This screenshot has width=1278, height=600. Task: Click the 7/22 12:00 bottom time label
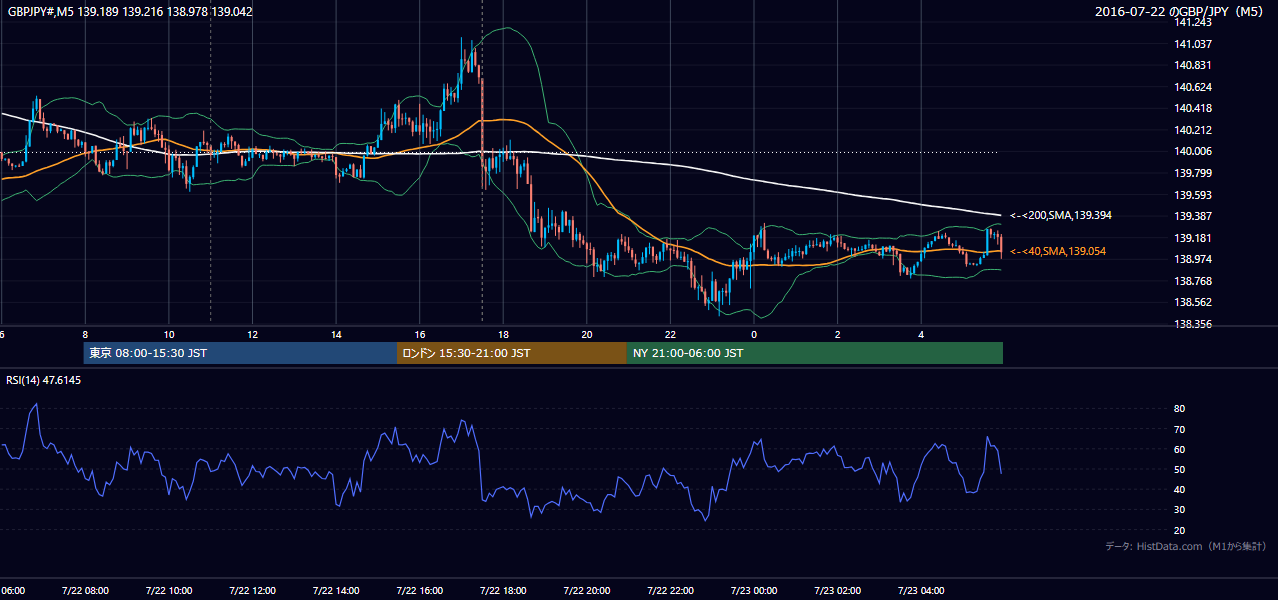pos(252,591)
